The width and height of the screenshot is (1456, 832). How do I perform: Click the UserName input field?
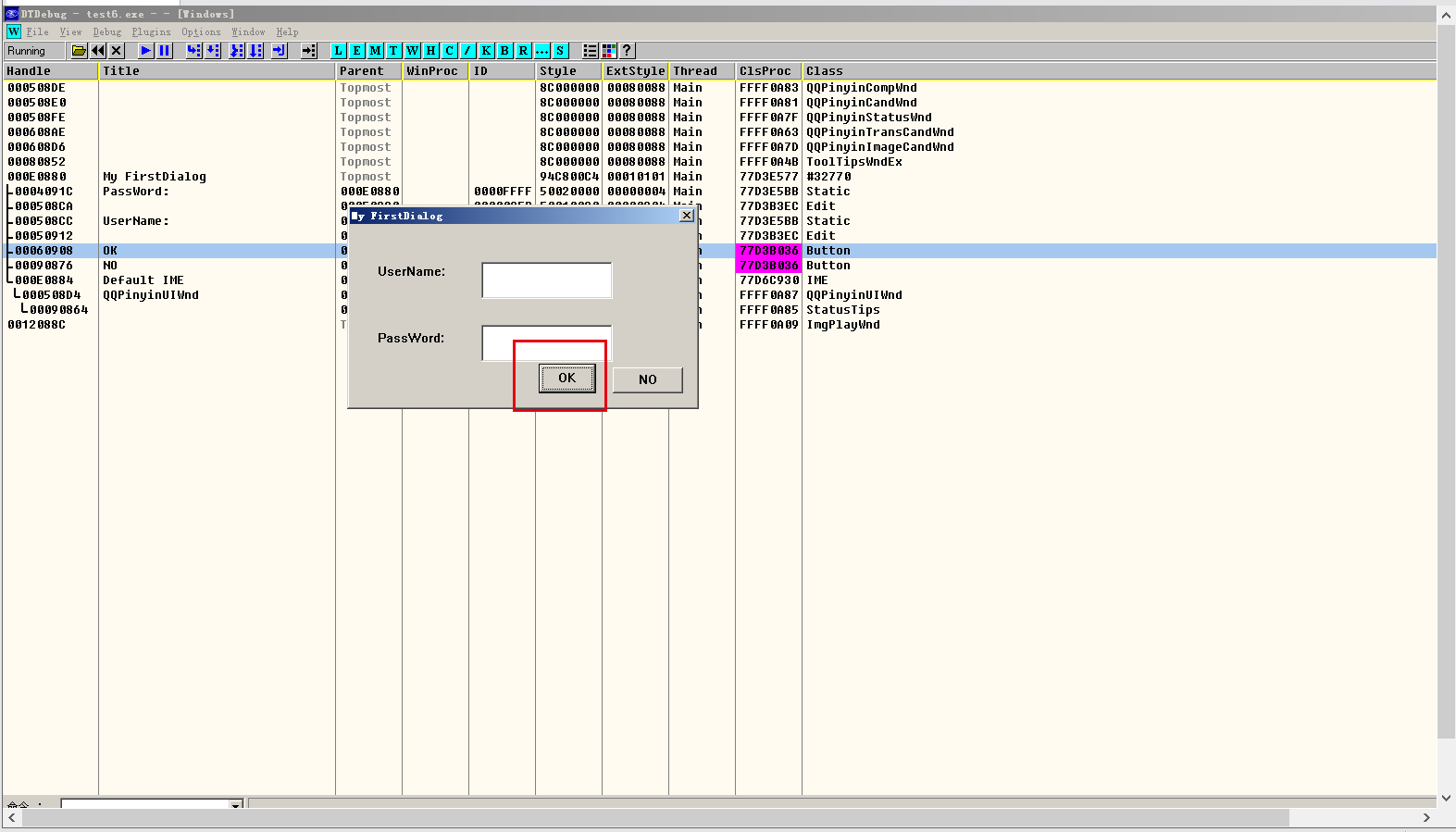(547, 280)
